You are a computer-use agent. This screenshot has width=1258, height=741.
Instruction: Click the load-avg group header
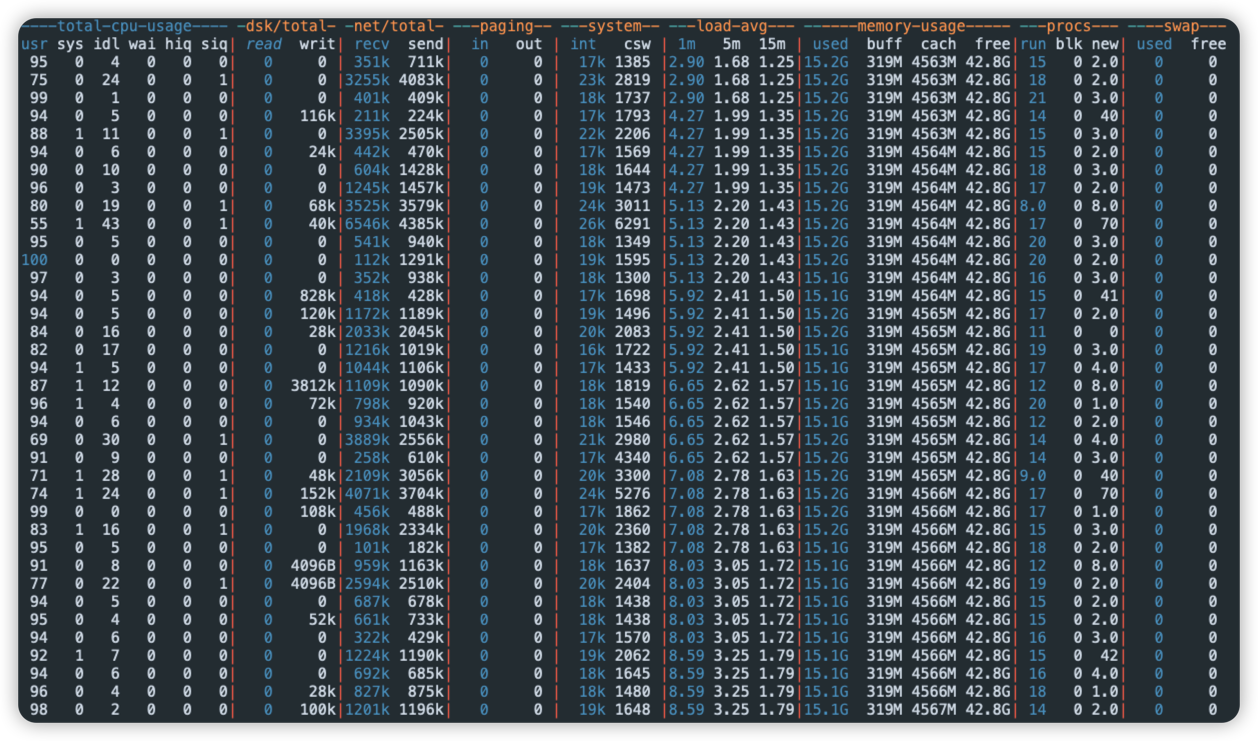coord(731,26)
